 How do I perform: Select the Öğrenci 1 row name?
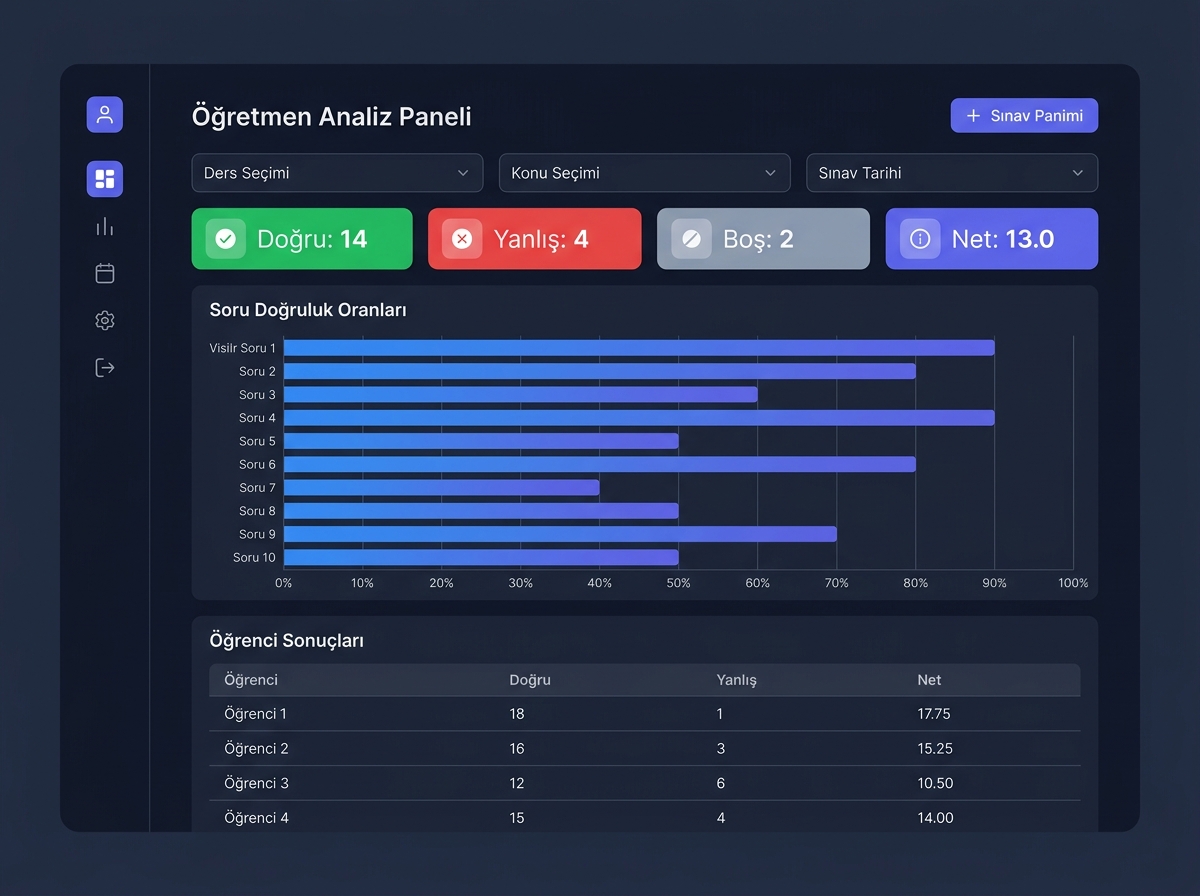[256, 714]
